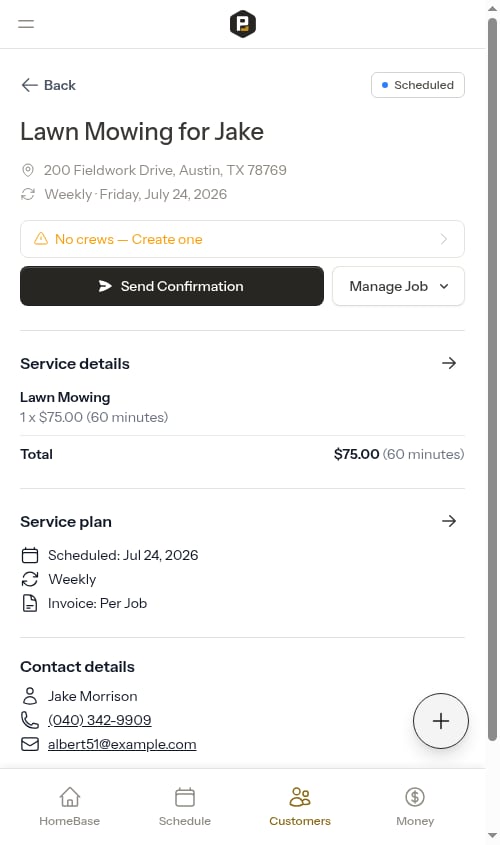
Task: Send Confirmation for this job
Action: click(172, 286)
